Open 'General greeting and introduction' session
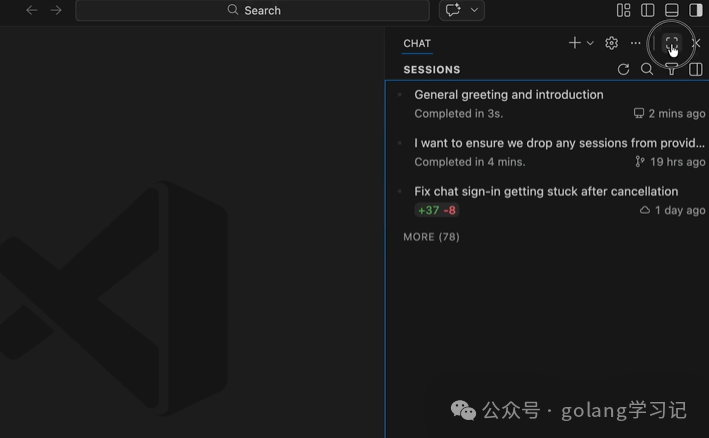The width and height of the screenshot is (709, 438). point(548,104)
